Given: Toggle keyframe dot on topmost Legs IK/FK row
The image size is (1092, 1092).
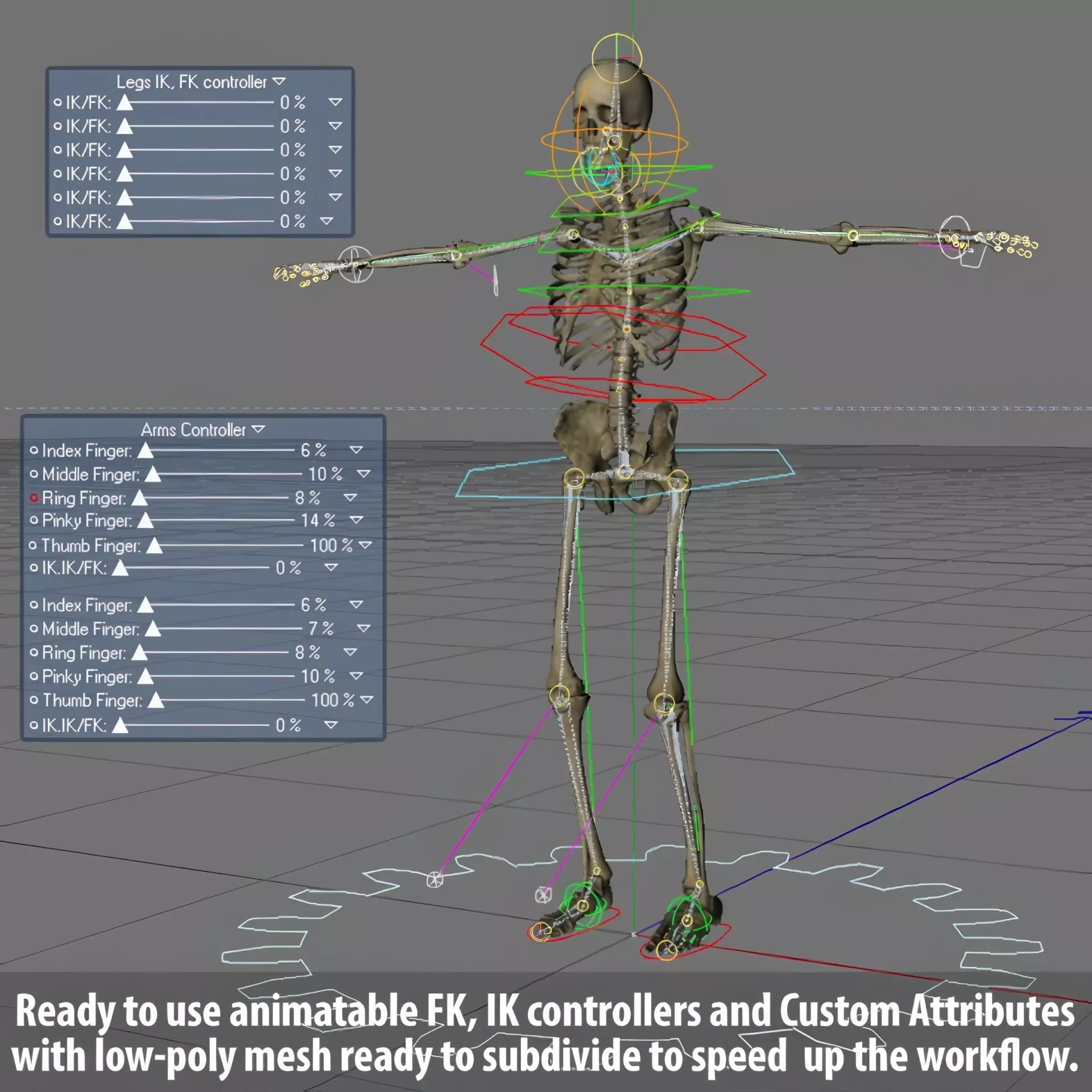Looking at the screenshot, I should point(57,102).
